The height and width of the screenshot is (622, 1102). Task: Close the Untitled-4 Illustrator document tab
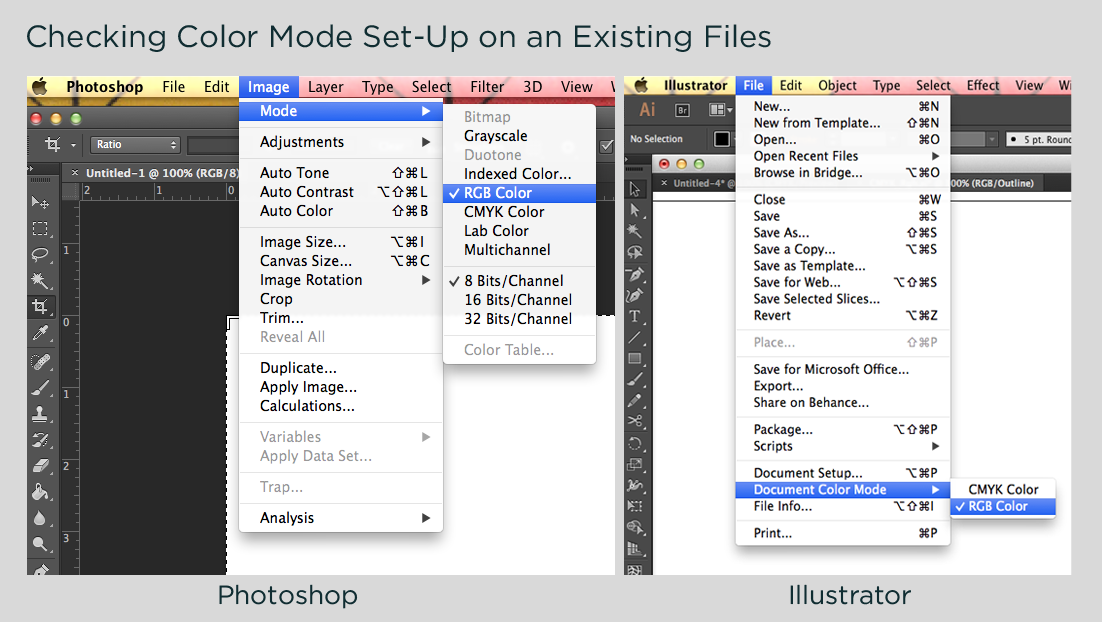click(663, 183)
